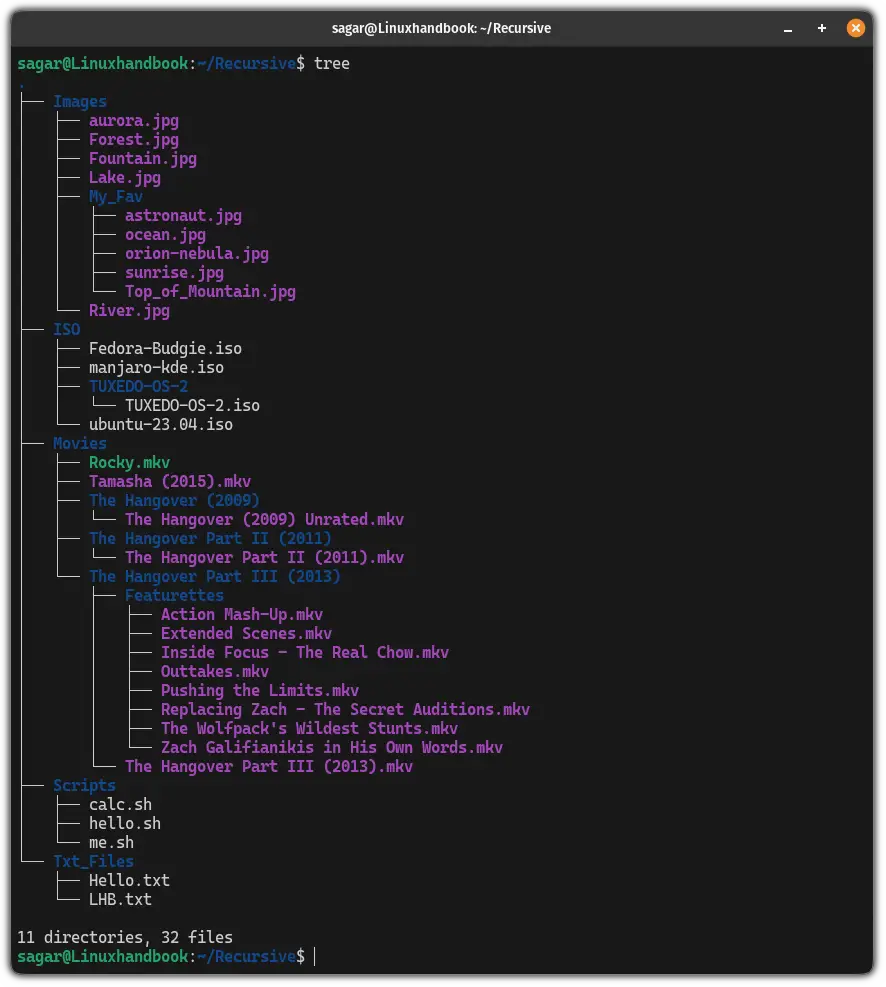Screen dimensions: 886x987
Task: Select the Rocky.mkv movie entry
Action: (x=129, y=462)
